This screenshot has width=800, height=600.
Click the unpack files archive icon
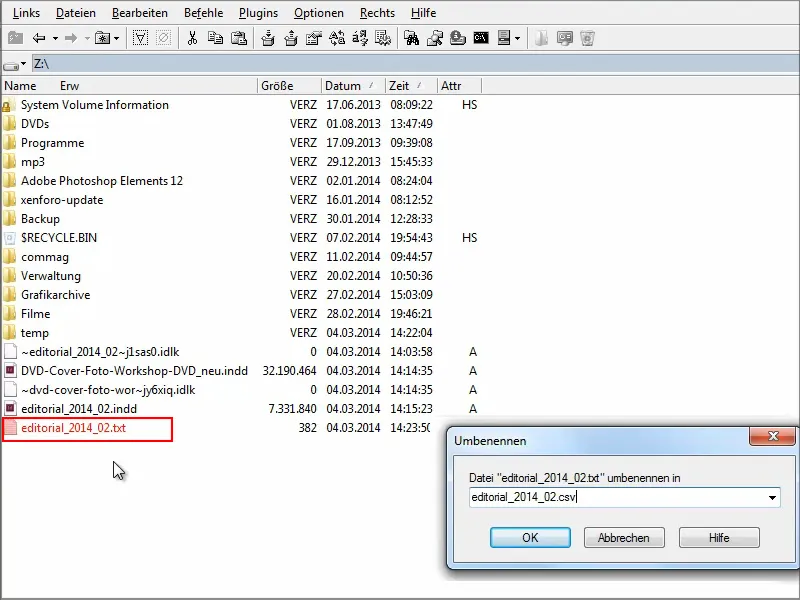coord(291,38)
